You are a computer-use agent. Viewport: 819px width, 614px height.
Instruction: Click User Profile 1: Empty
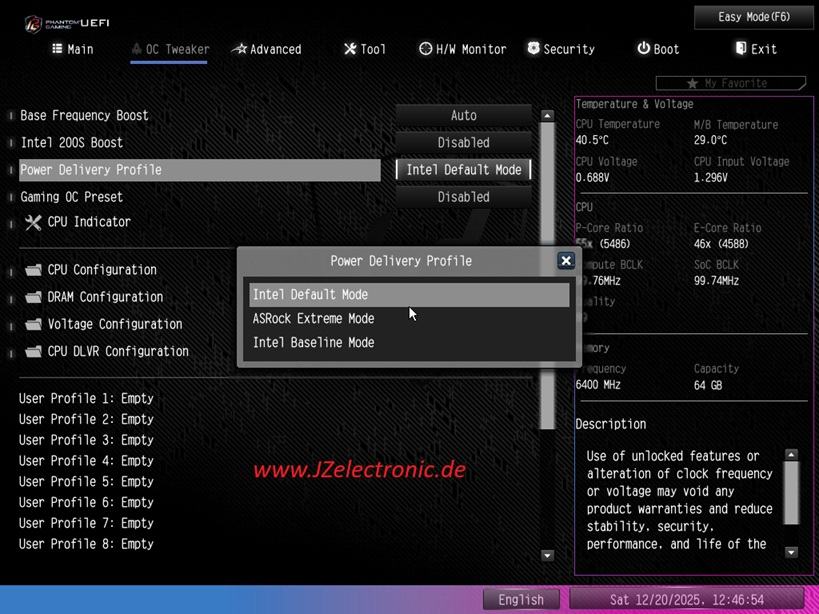(86, 398)
